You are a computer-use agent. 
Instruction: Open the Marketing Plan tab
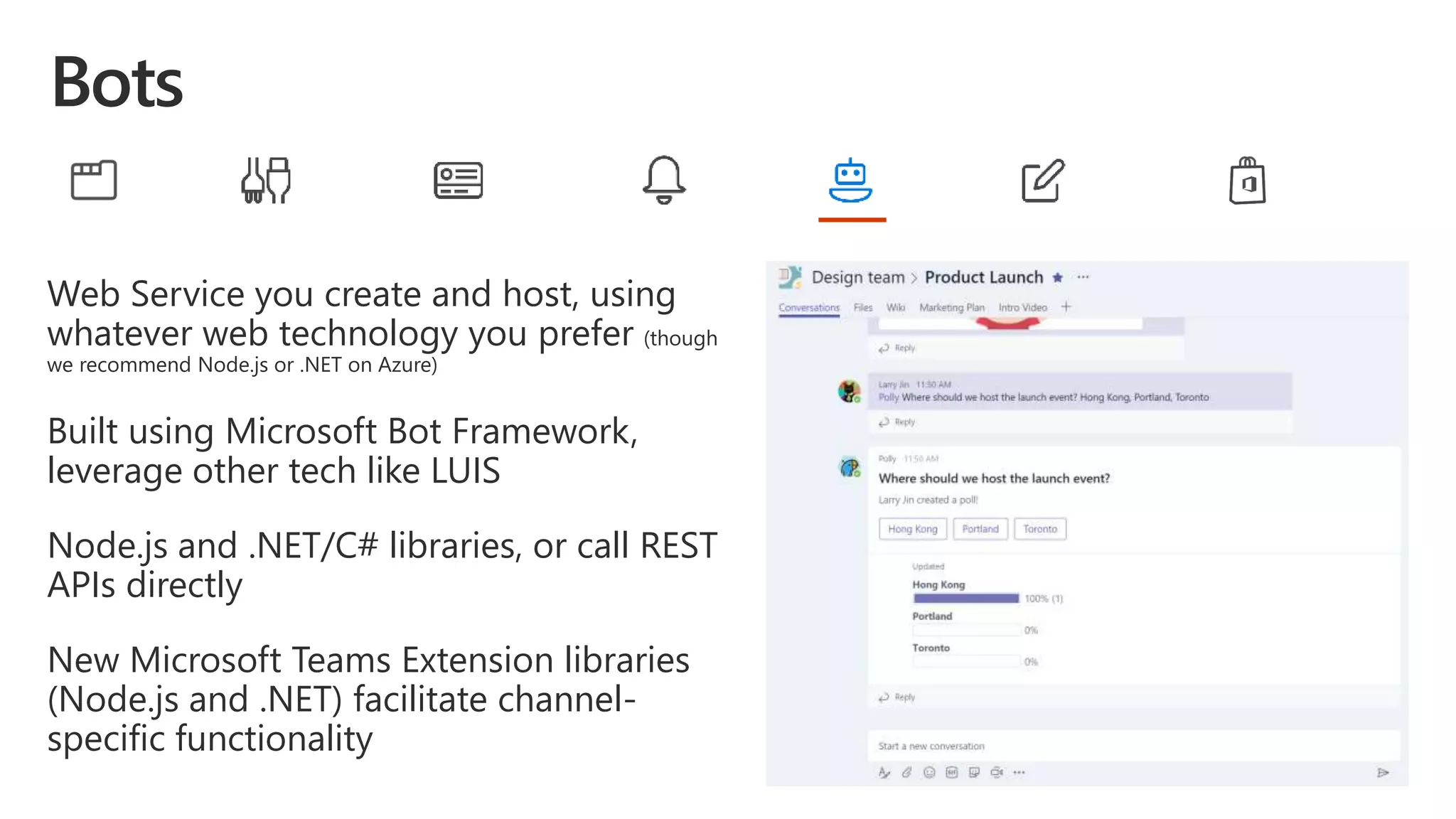[x=952, y=307]
